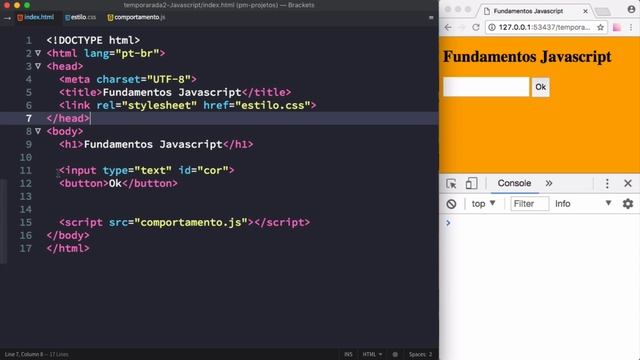Click the closing html tag on line 17
The image size is (640, 360).
pos(68,249)
